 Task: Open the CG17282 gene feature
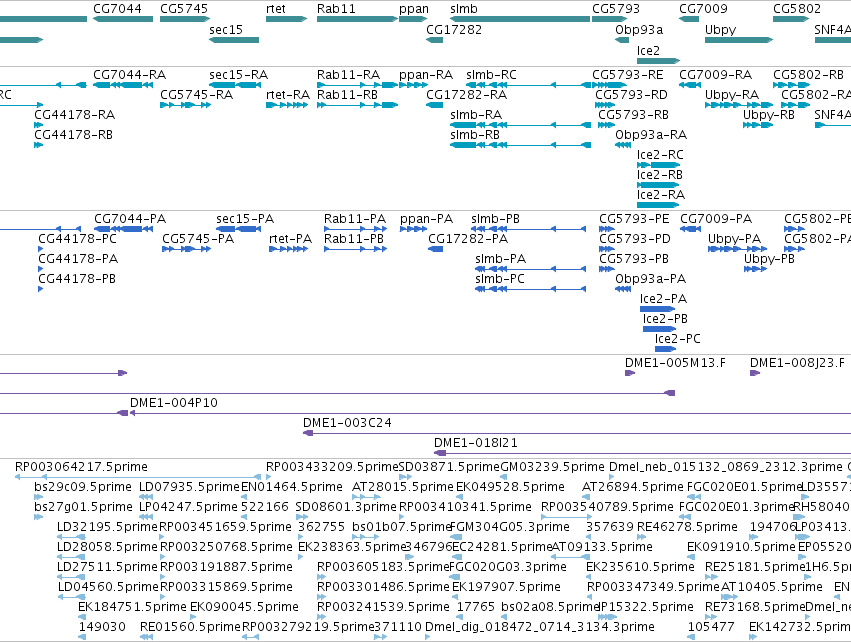(x=435, y=40)
